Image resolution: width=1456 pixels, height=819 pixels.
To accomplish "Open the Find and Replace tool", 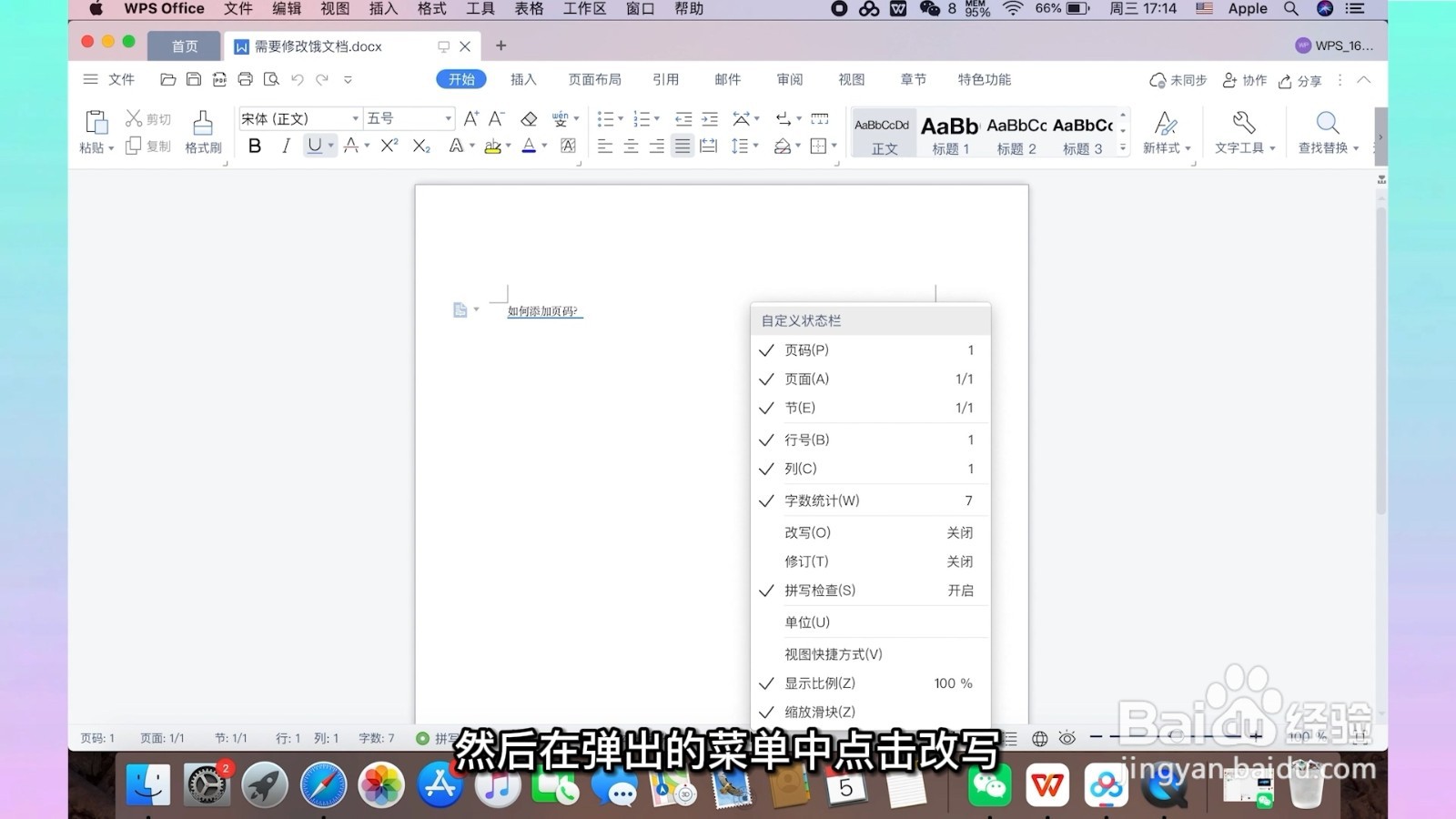I will point(1325,132).
